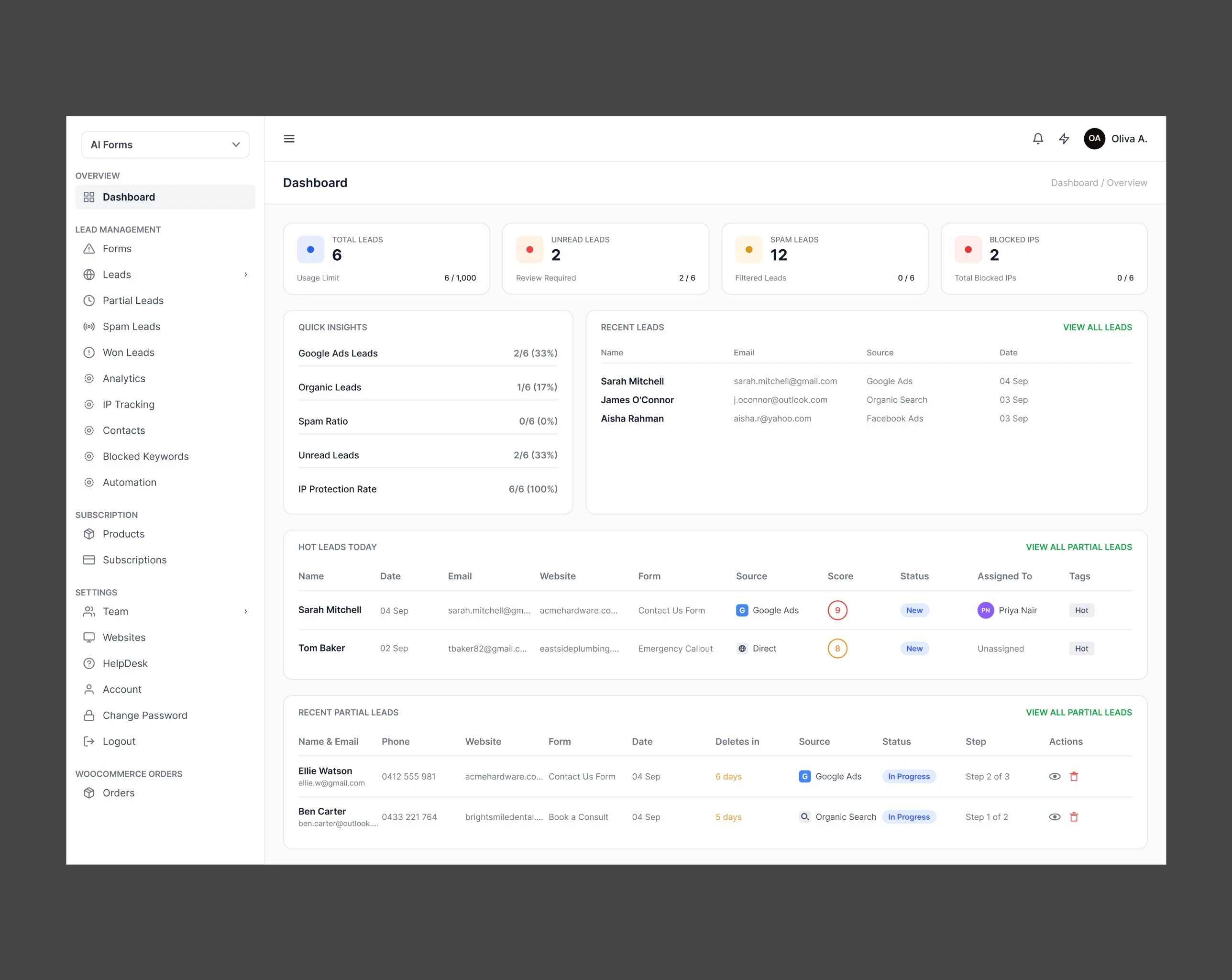Open Won Leads in sidebar
1232x980 pixels.
pyautogui.click(x=165, y=352)
